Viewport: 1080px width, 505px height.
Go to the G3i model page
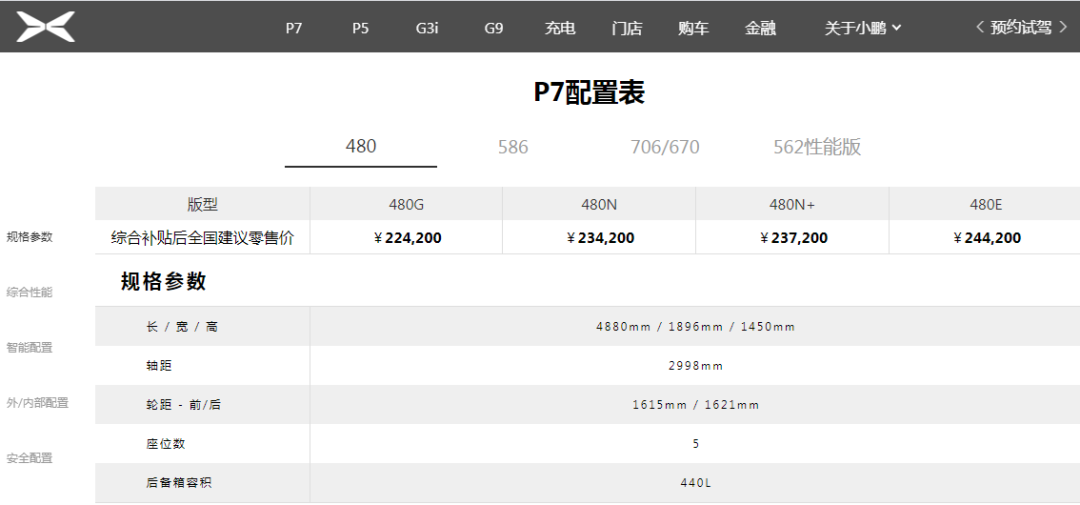427,28
